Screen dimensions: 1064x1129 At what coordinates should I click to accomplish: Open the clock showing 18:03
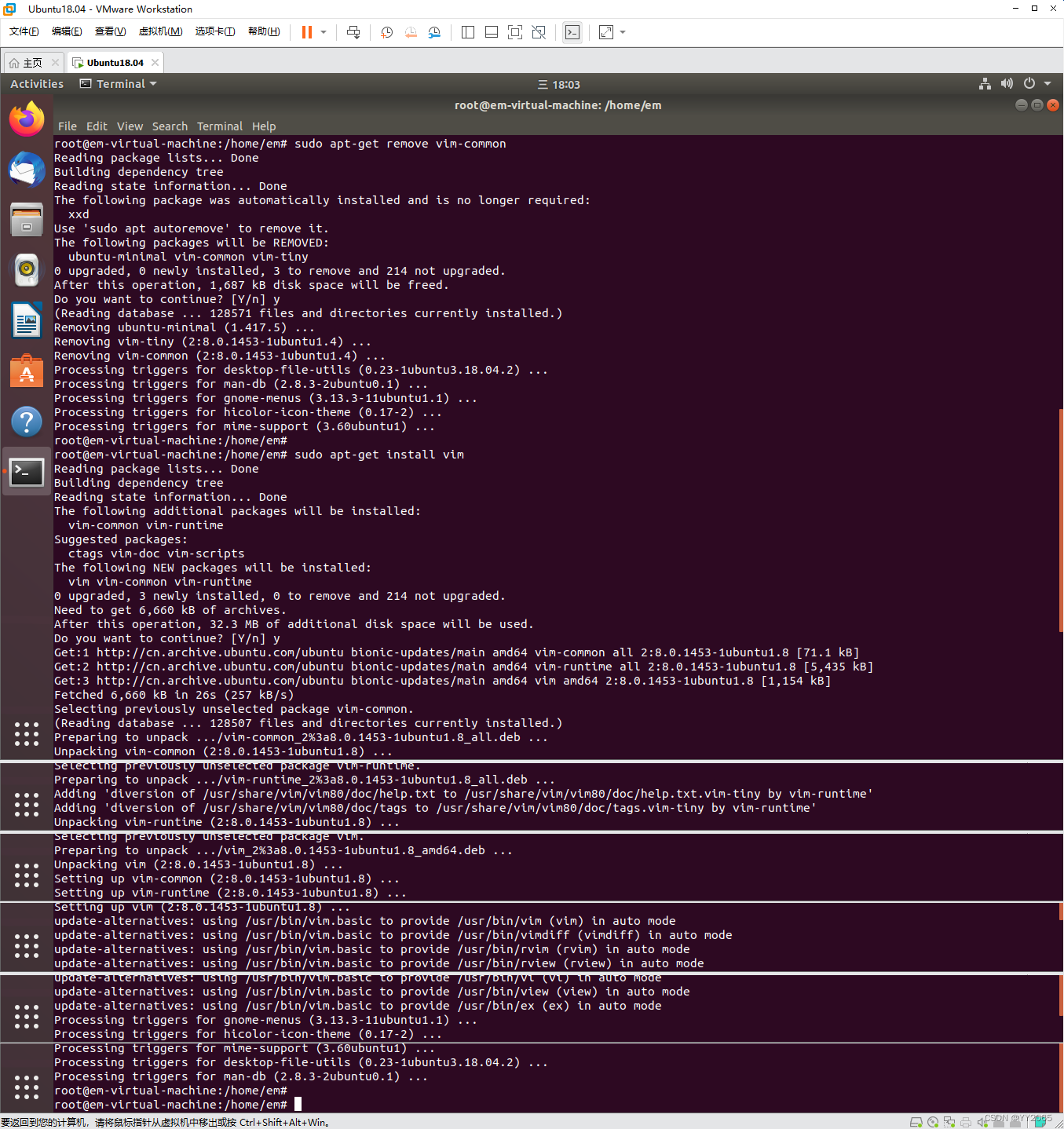tap(559, 85)
